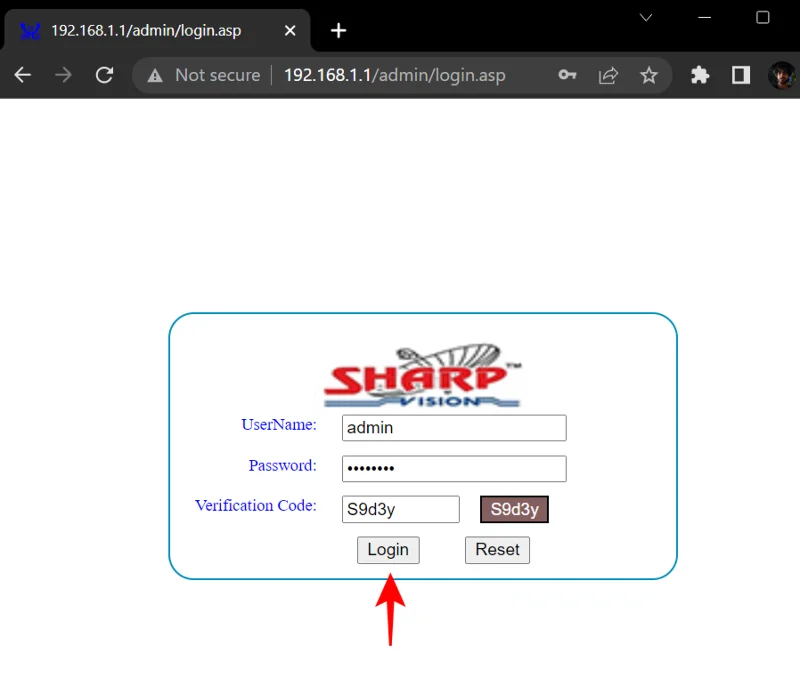Click the Verification Code input field
800x686 pixels.
[401, 509]
